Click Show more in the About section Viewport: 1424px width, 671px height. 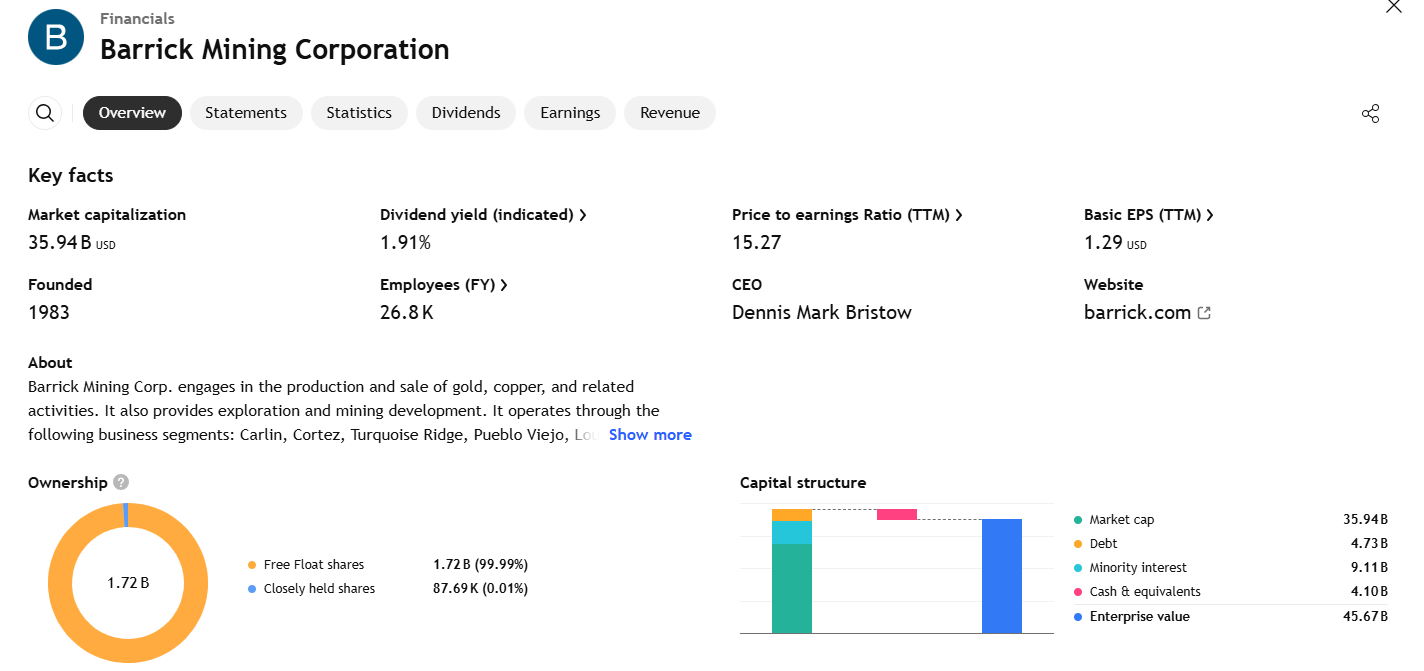(x=650, y=435)
